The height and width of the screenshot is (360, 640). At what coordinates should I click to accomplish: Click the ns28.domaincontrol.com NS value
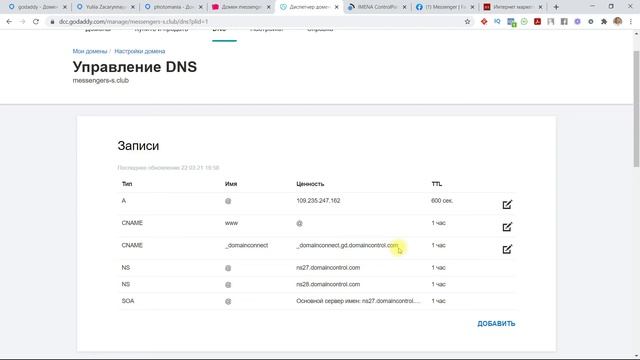click(328, 284)
